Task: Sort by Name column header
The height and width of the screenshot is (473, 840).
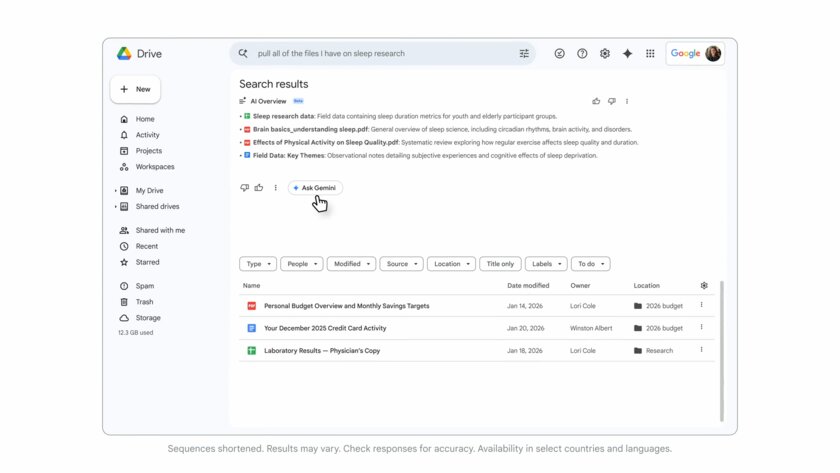Action: [x=251, y=286]
